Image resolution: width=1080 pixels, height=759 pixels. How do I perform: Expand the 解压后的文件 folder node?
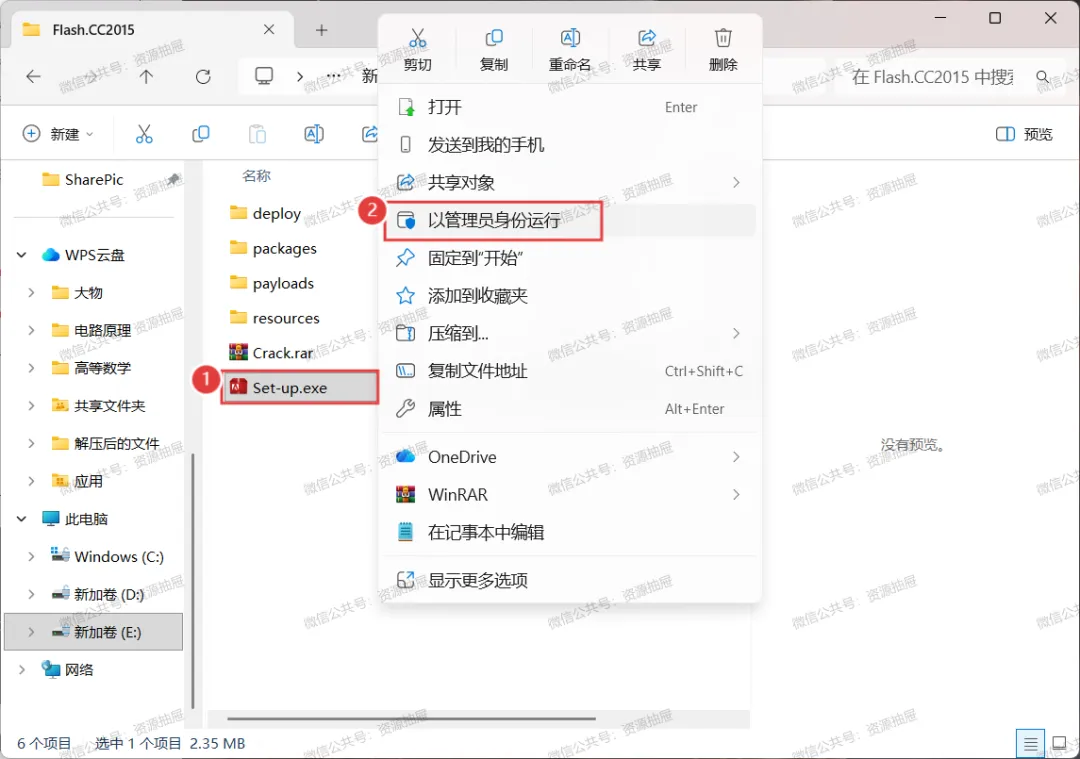pos(31,444)
